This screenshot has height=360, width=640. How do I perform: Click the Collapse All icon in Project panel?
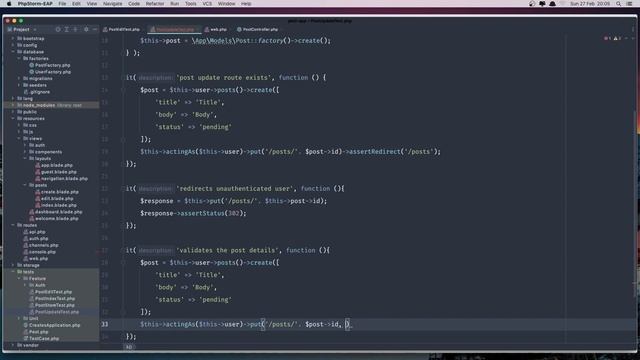coord(75,29)
